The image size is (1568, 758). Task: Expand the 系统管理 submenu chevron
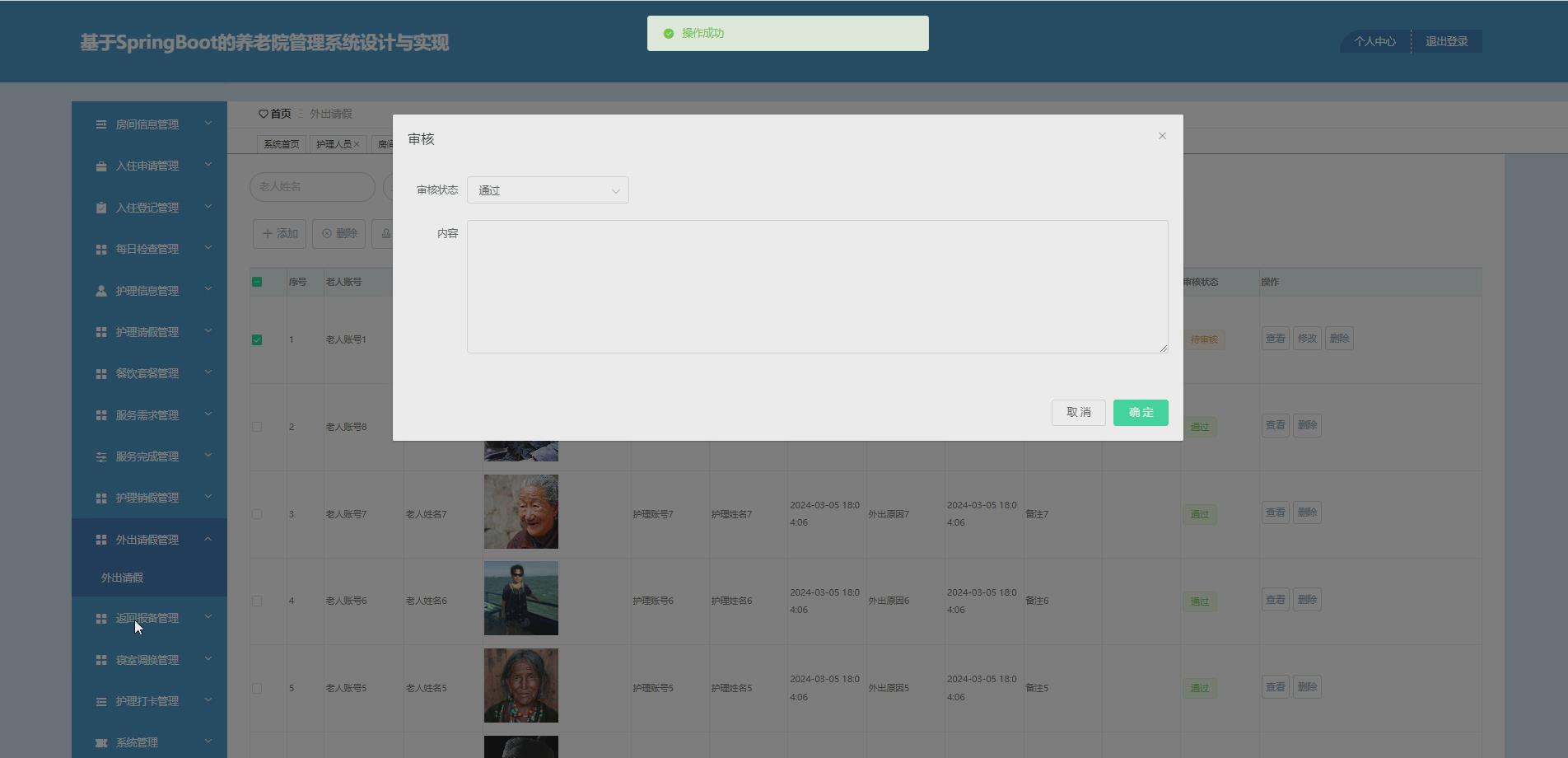[208, 742]
